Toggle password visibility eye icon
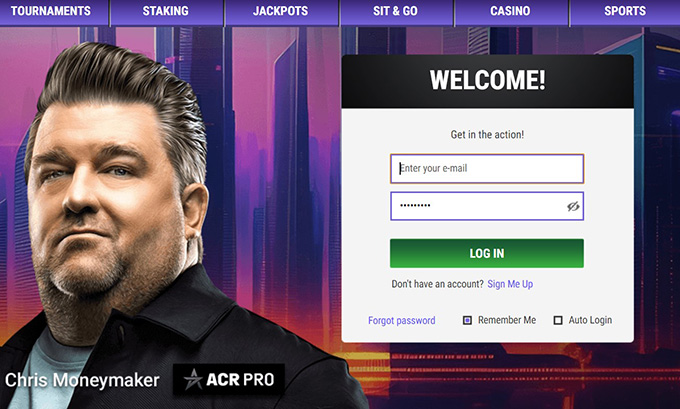The height and width of the screenshot is (409, 680). tap(573, 206)
